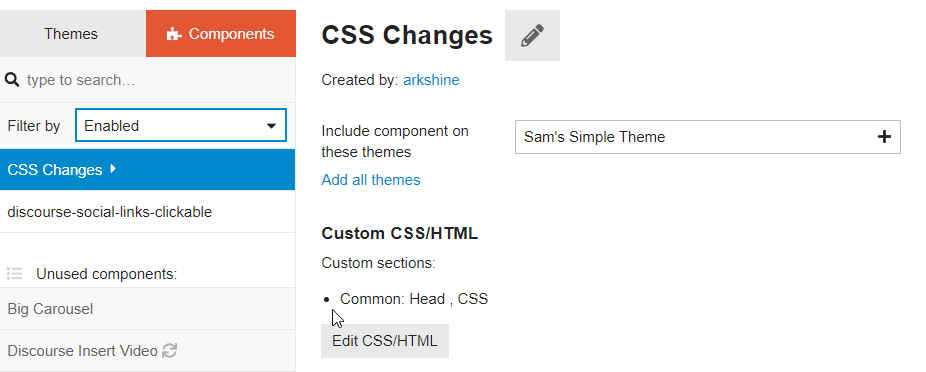
Task: Click the search magnifier icon
Action: coord(12,80)
